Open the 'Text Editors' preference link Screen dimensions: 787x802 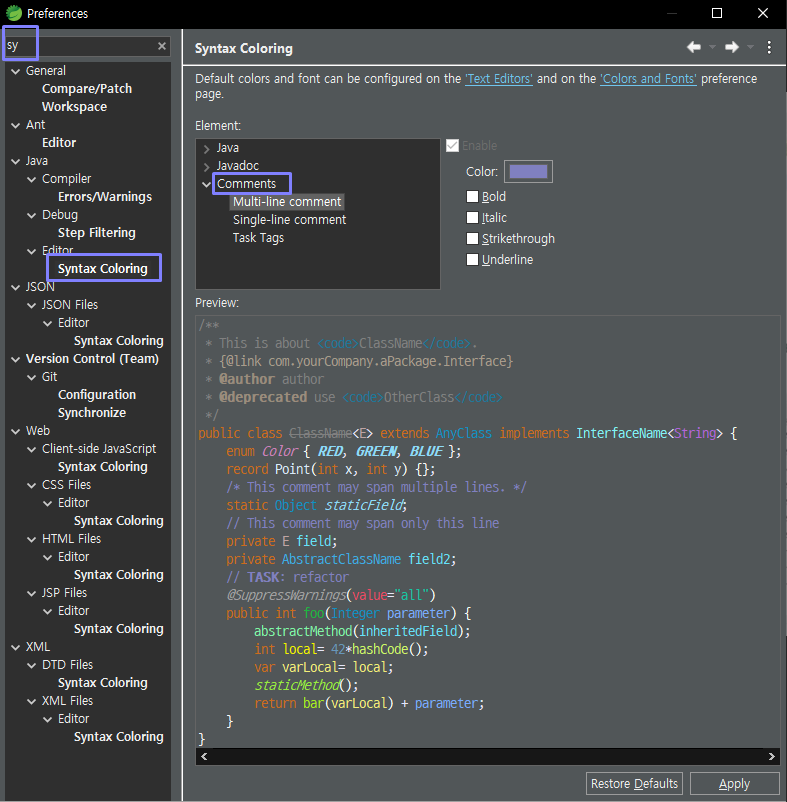[x=499, y=79]
